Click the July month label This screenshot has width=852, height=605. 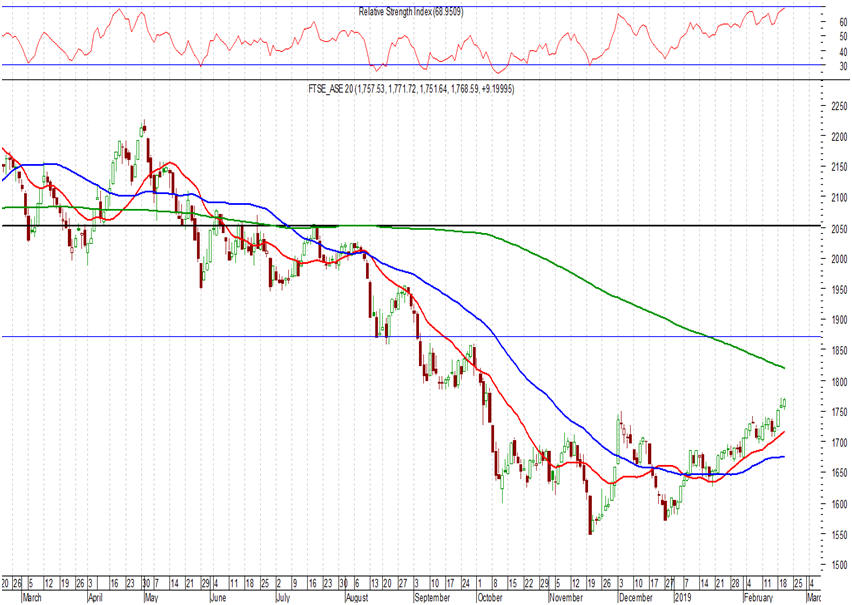283,597
